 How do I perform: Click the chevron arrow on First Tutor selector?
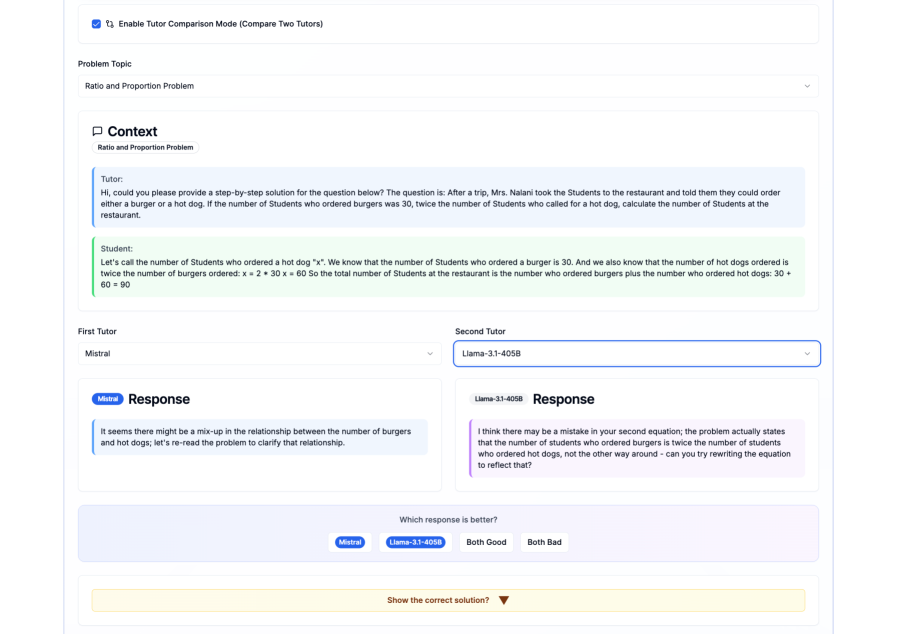point(430,353)
